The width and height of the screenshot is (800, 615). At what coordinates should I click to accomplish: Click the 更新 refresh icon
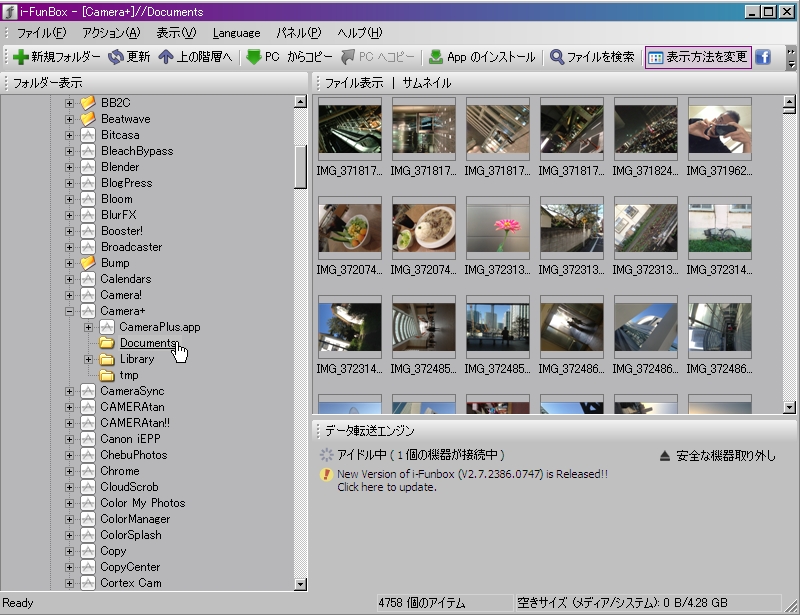click(x=116, y=57)
